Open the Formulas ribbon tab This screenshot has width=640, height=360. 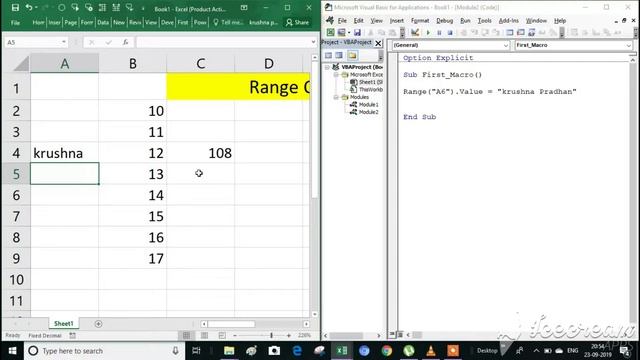pos(87,22)
